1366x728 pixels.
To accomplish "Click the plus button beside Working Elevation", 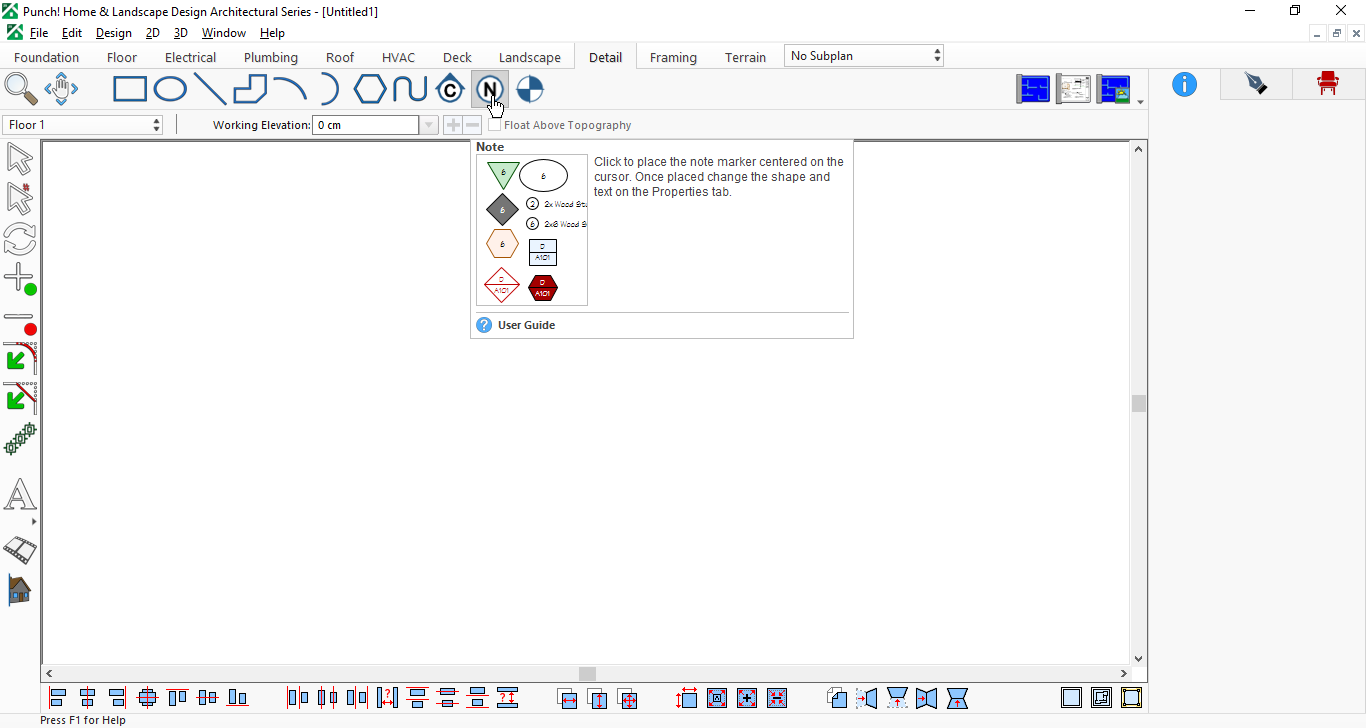I will click(x=453, y=125).
